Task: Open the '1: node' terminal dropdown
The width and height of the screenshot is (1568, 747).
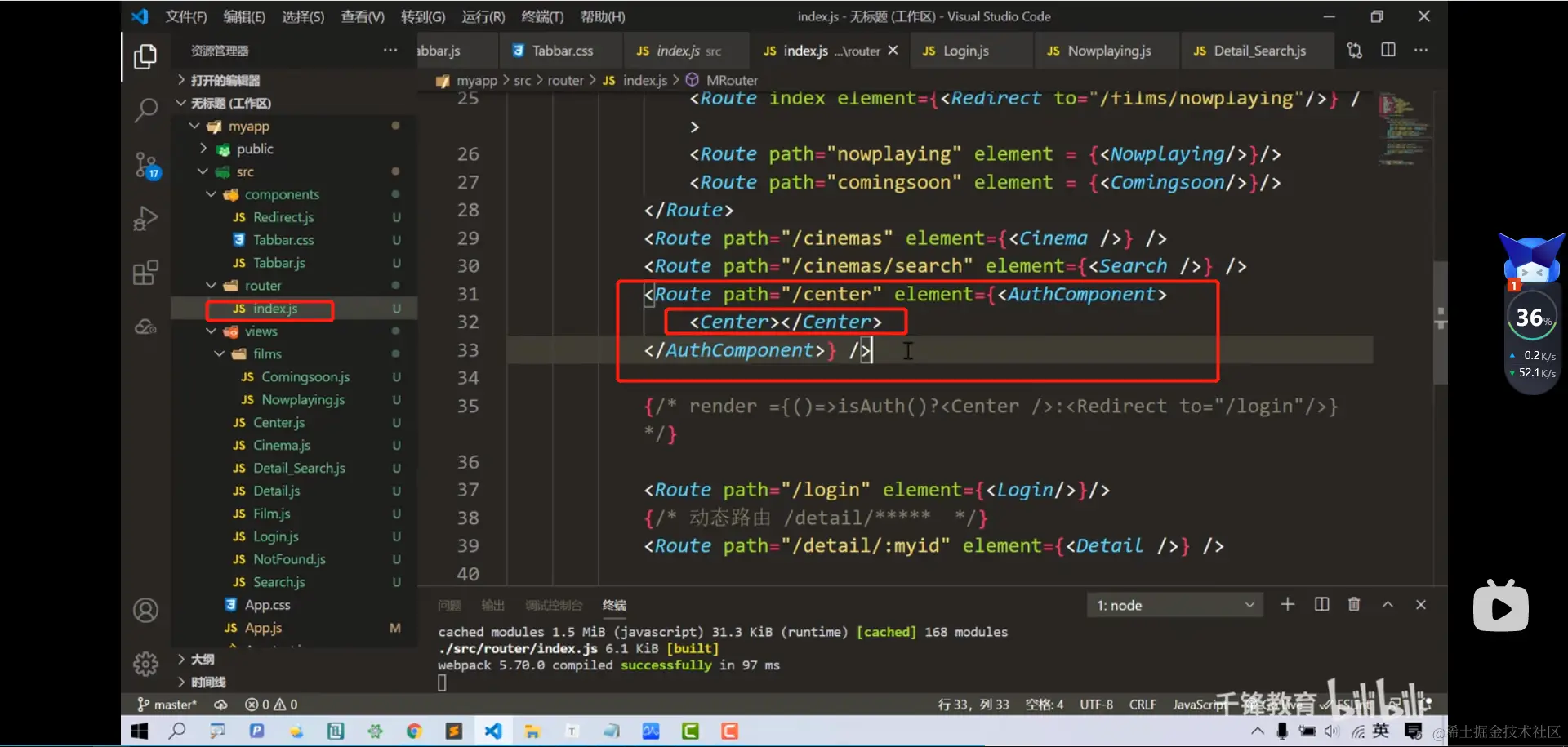Action: click(1174, 605)
